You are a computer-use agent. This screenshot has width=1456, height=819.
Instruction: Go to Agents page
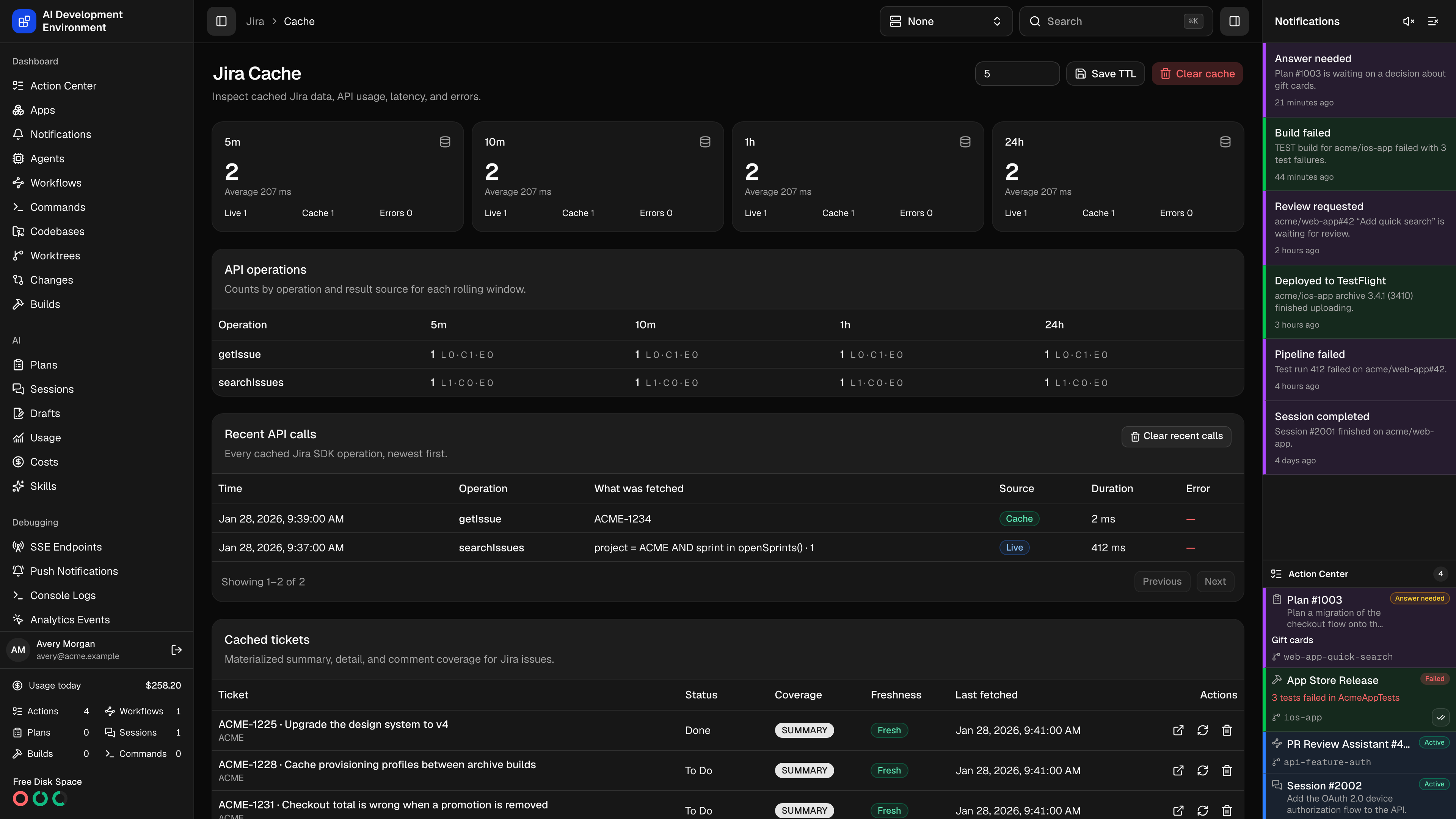coord(97,159)
